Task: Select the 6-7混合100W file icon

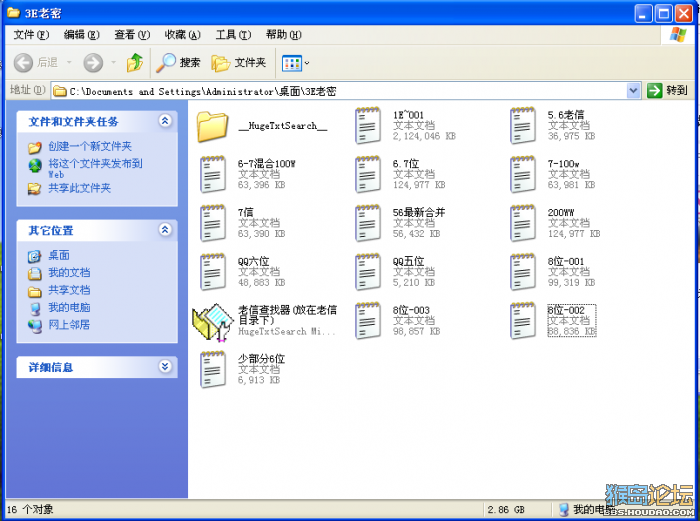Action: coord(213,174)
